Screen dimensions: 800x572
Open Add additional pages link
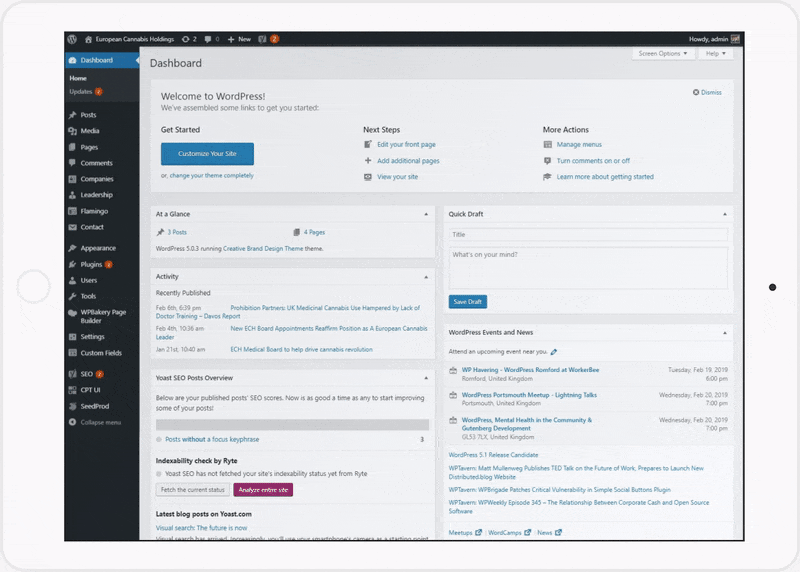pyautogui.click(x=408, y=161)
